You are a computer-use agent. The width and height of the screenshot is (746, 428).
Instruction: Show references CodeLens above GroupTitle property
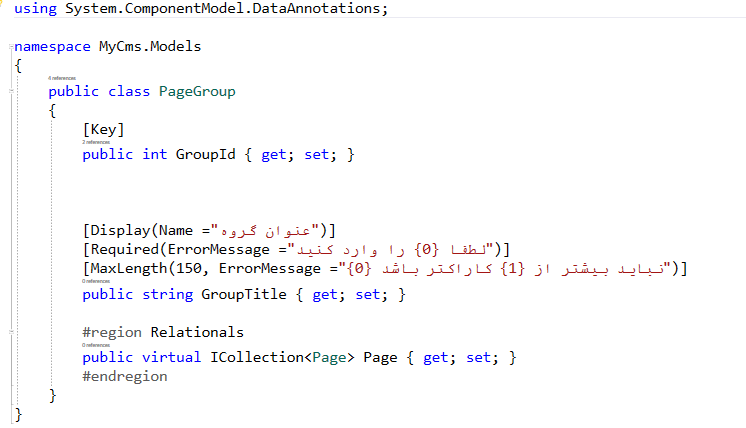click(97, 282)
